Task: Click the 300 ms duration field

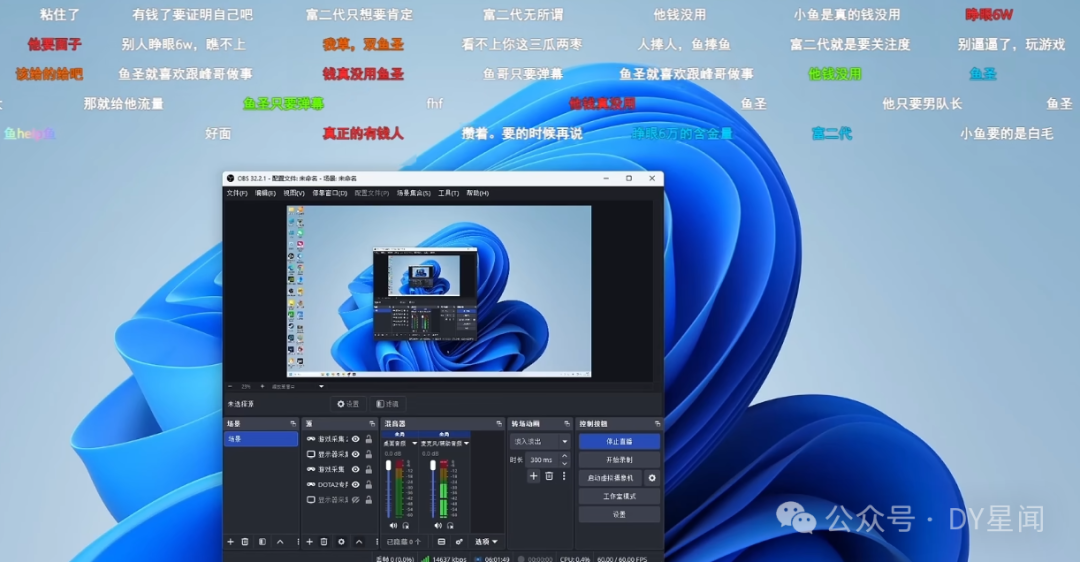Action: pos(542,459)
